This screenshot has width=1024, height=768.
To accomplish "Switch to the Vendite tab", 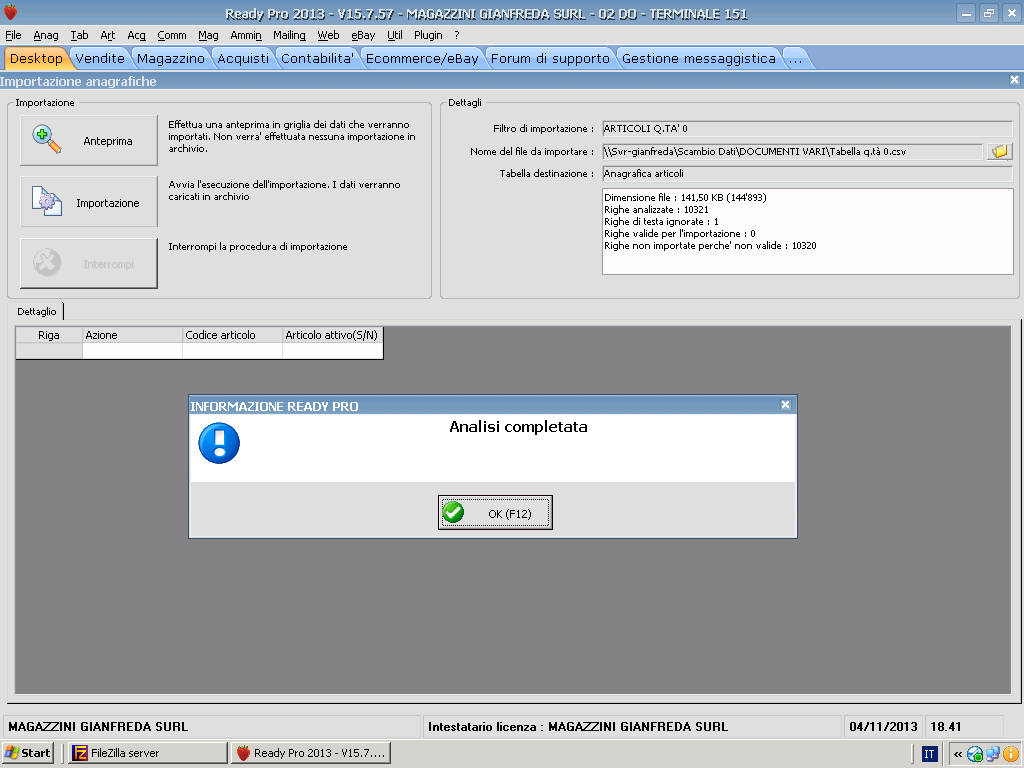I will click(x=100, y=58).
